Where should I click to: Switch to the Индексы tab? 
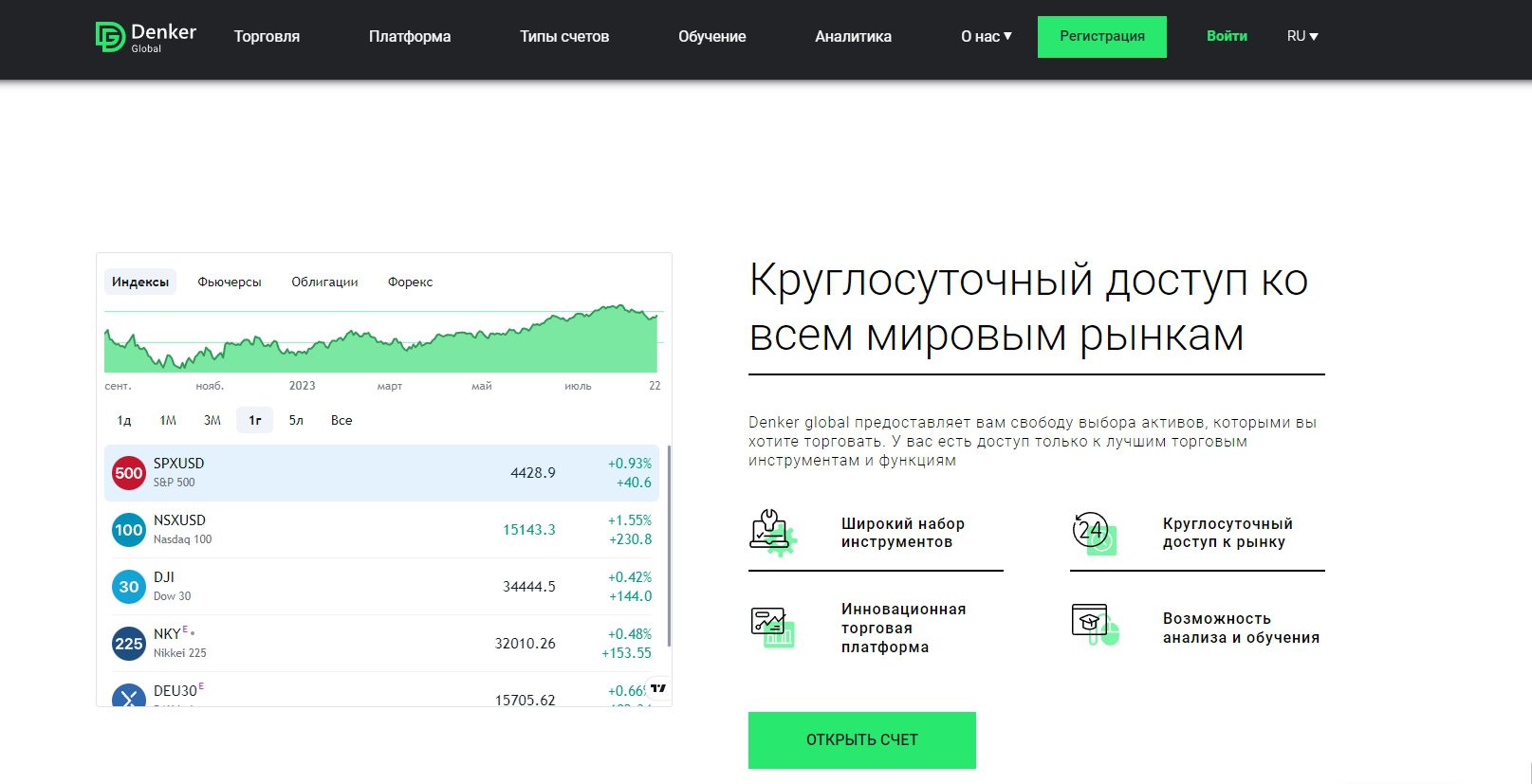coord(140,282)
